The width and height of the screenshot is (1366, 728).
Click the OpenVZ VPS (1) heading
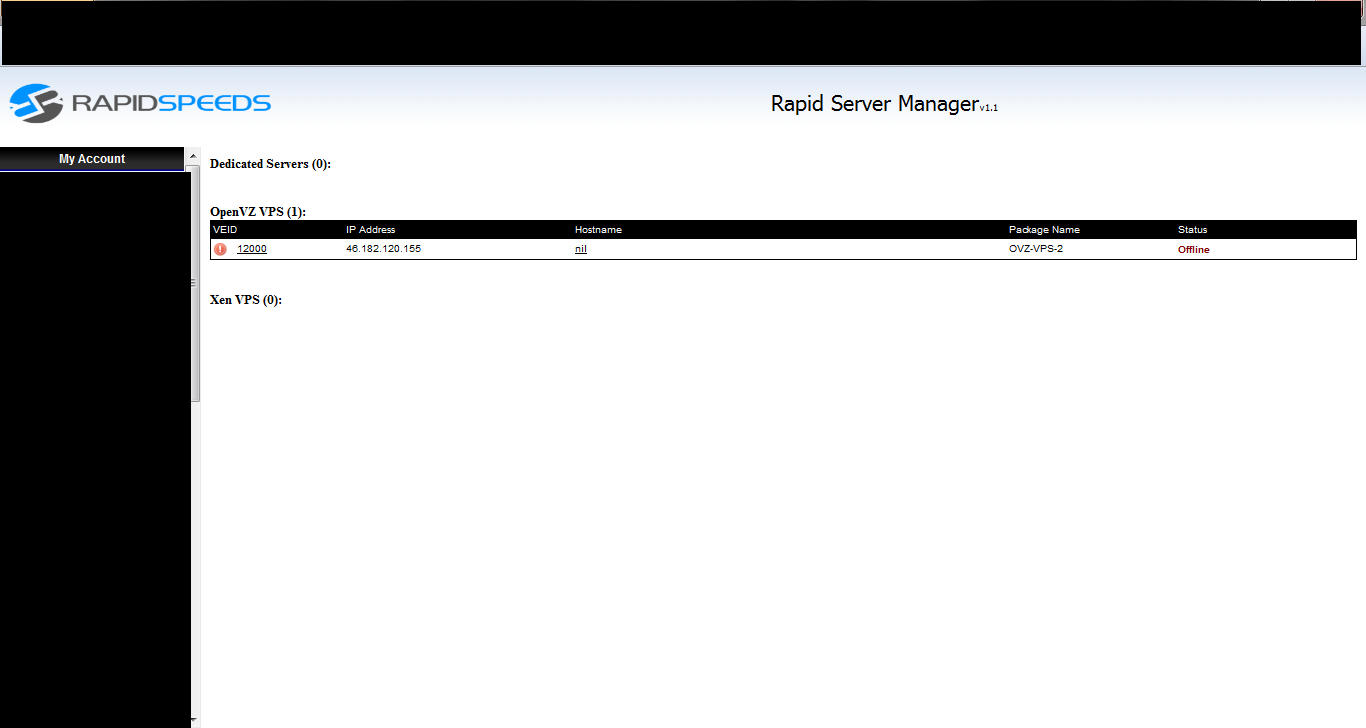(x=258, y=212)
